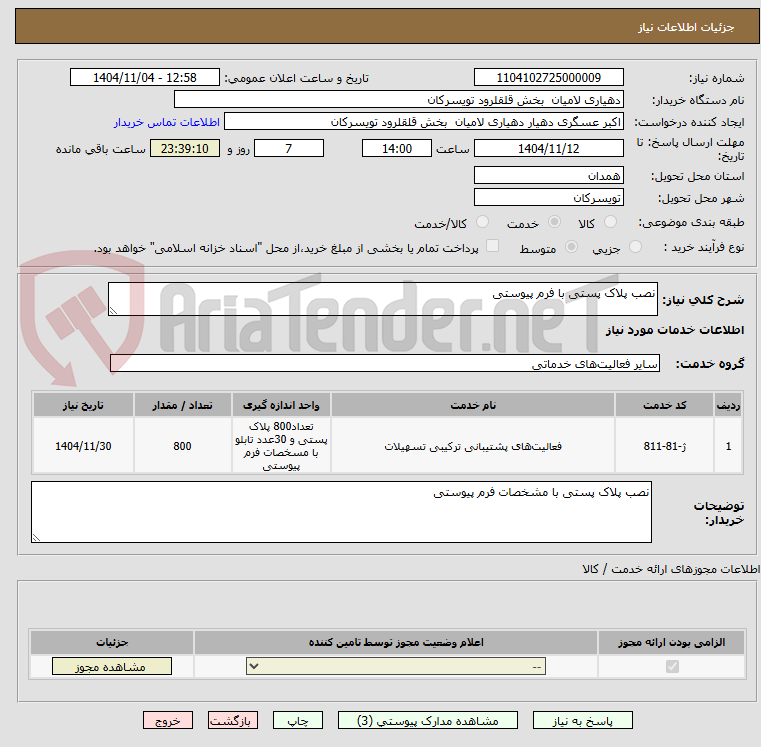Screen dimensions: 761x747
Task: Click the اطلاعات خدمات مورد نیاز heading
Action: coord(675,330)
